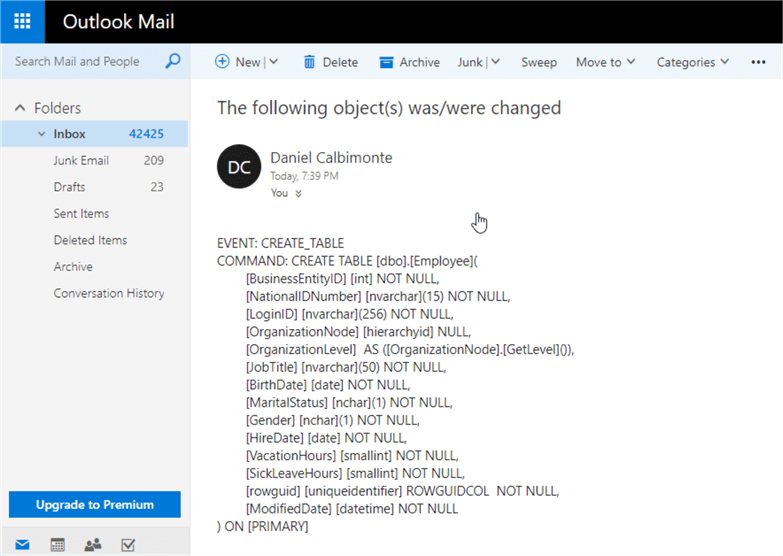
Task: Open the Junk Email folder
Action: pos(81,160)
